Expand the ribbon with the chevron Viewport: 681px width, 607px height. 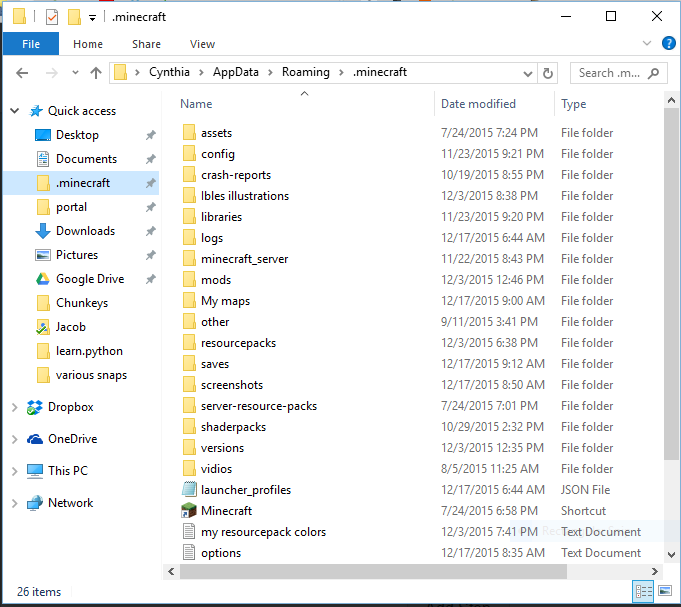[x=647, y=43]
